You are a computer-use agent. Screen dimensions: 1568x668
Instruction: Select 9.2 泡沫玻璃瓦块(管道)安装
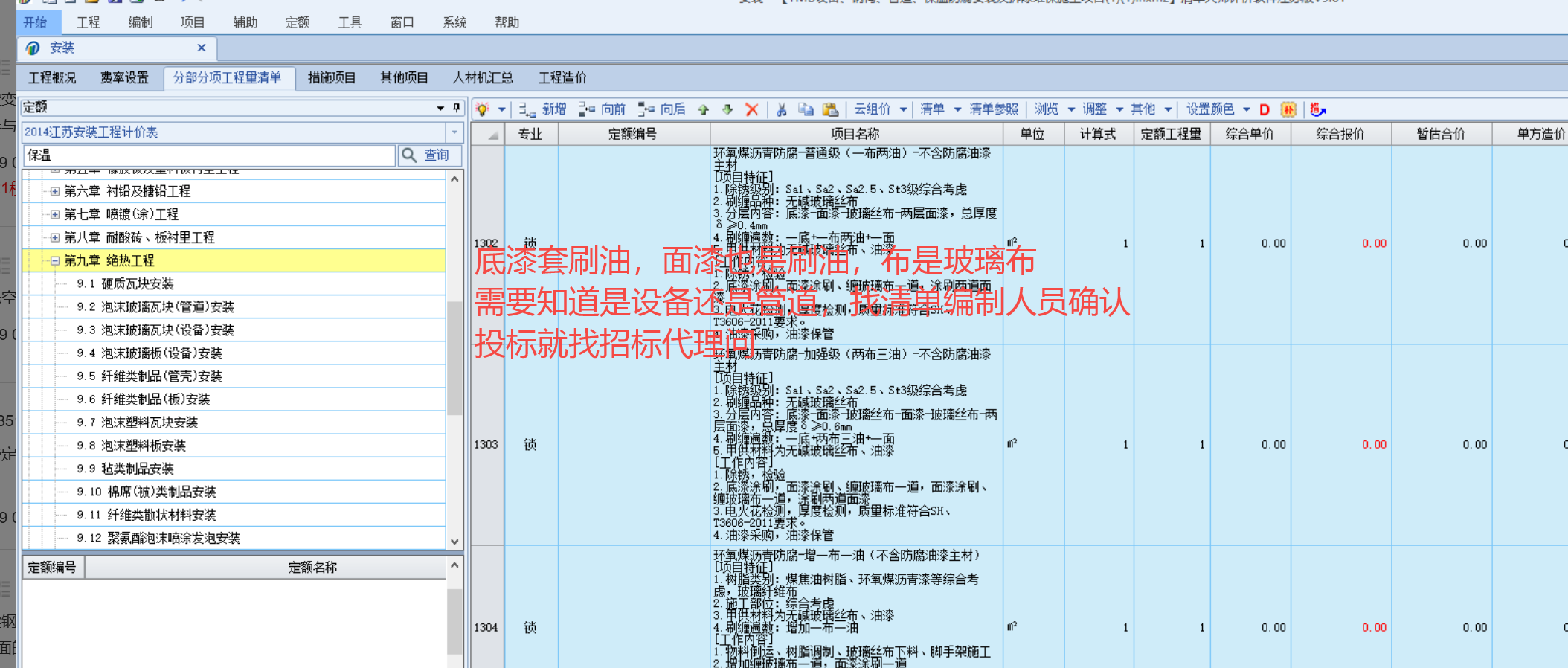tap(155, 307)
